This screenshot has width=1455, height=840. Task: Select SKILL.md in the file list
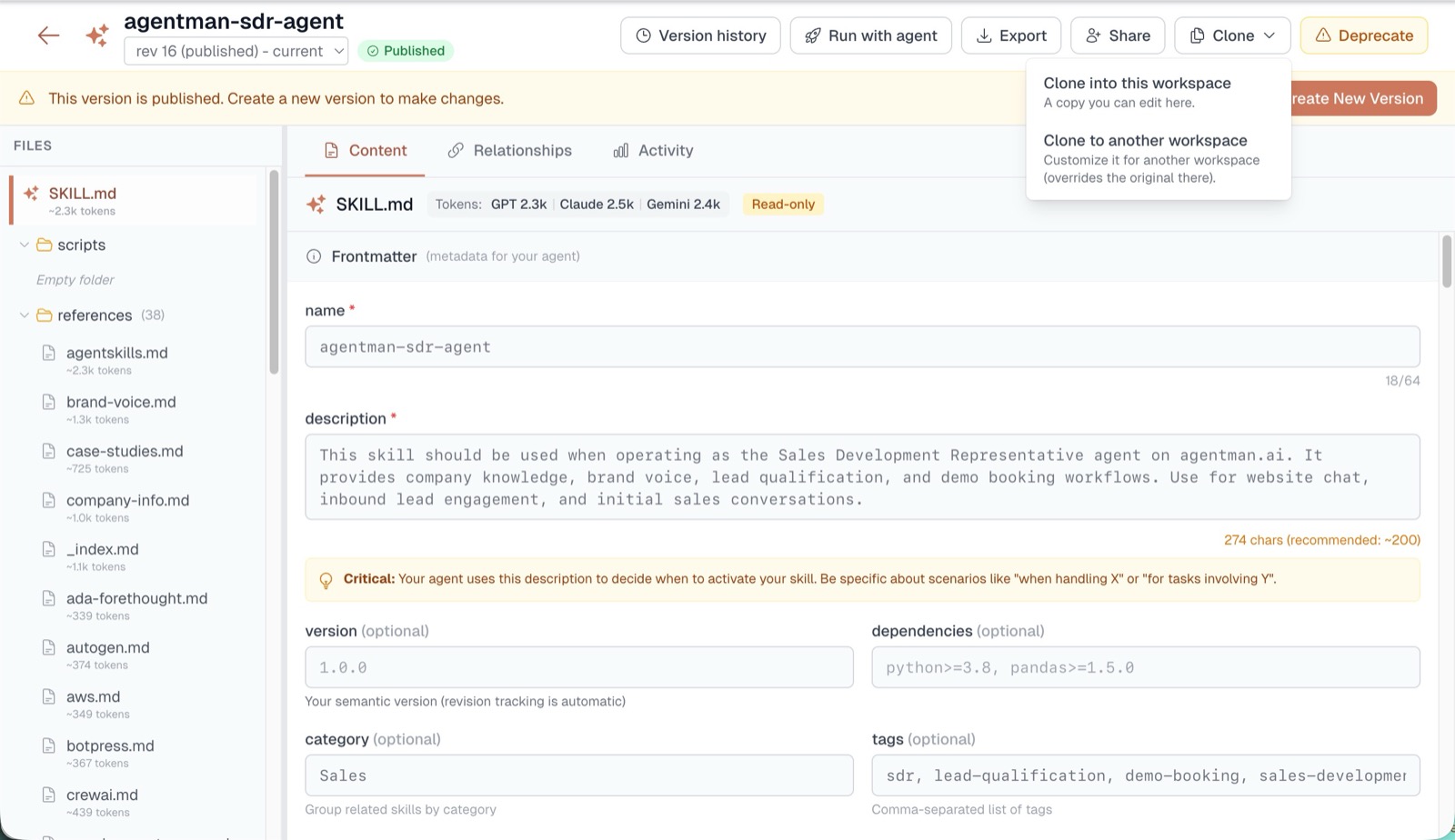(x=134, y=200)
